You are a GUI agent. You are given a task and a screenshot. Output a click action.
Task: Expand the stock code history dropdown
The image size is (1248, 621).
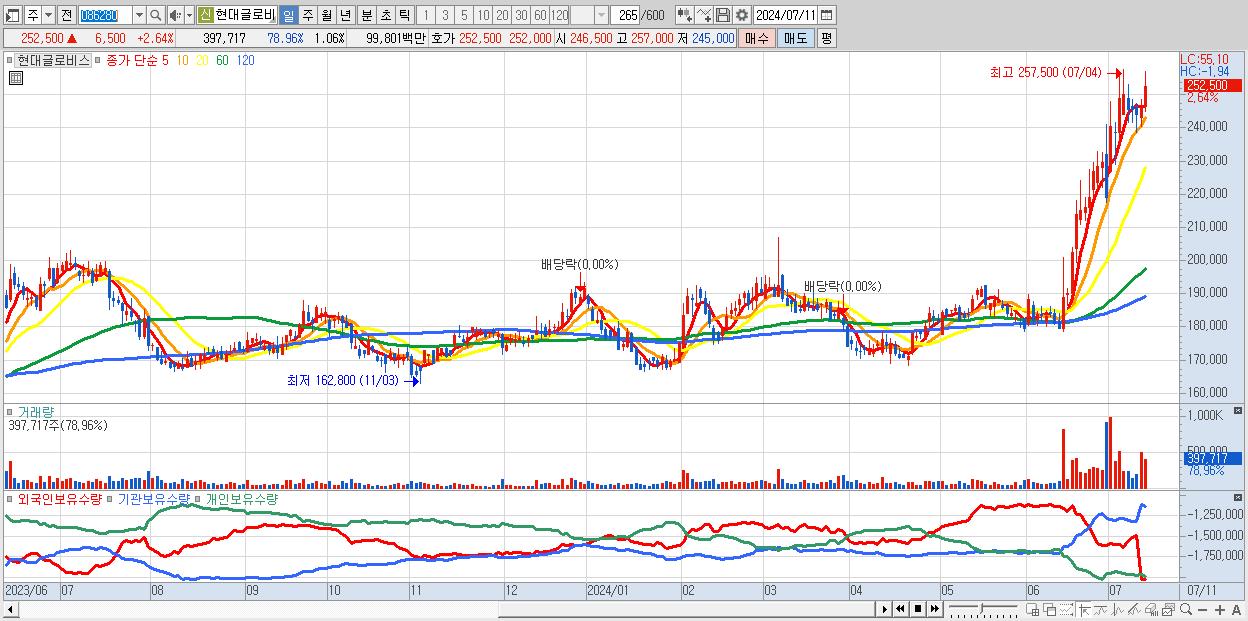(139, 15)
